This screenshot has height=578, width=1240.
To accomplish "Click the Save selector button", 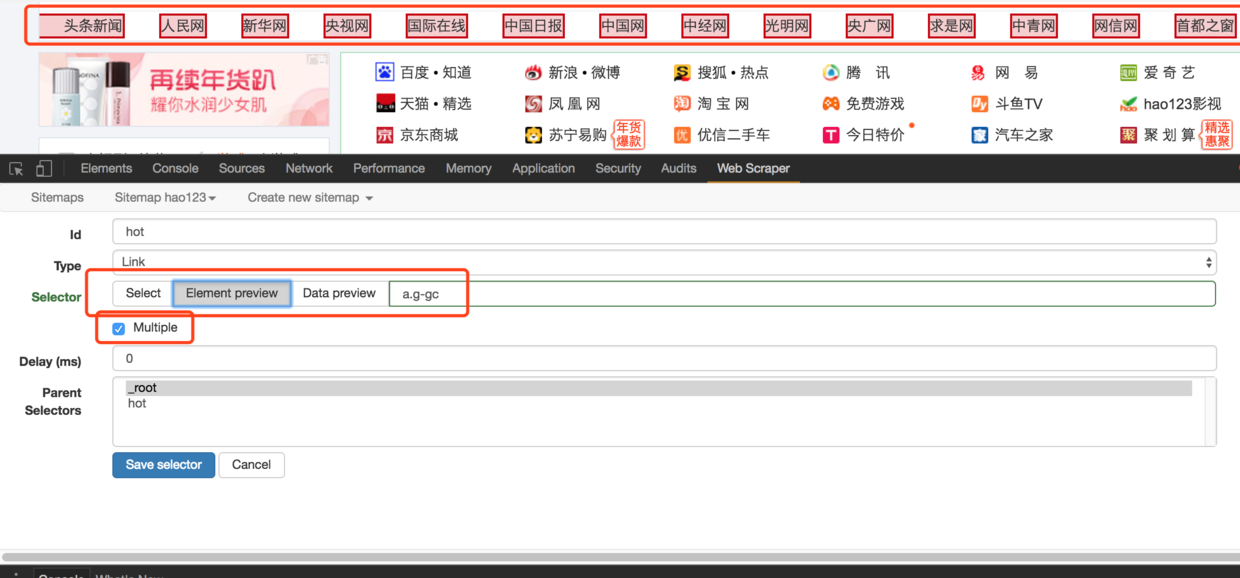I will (164, 465).
